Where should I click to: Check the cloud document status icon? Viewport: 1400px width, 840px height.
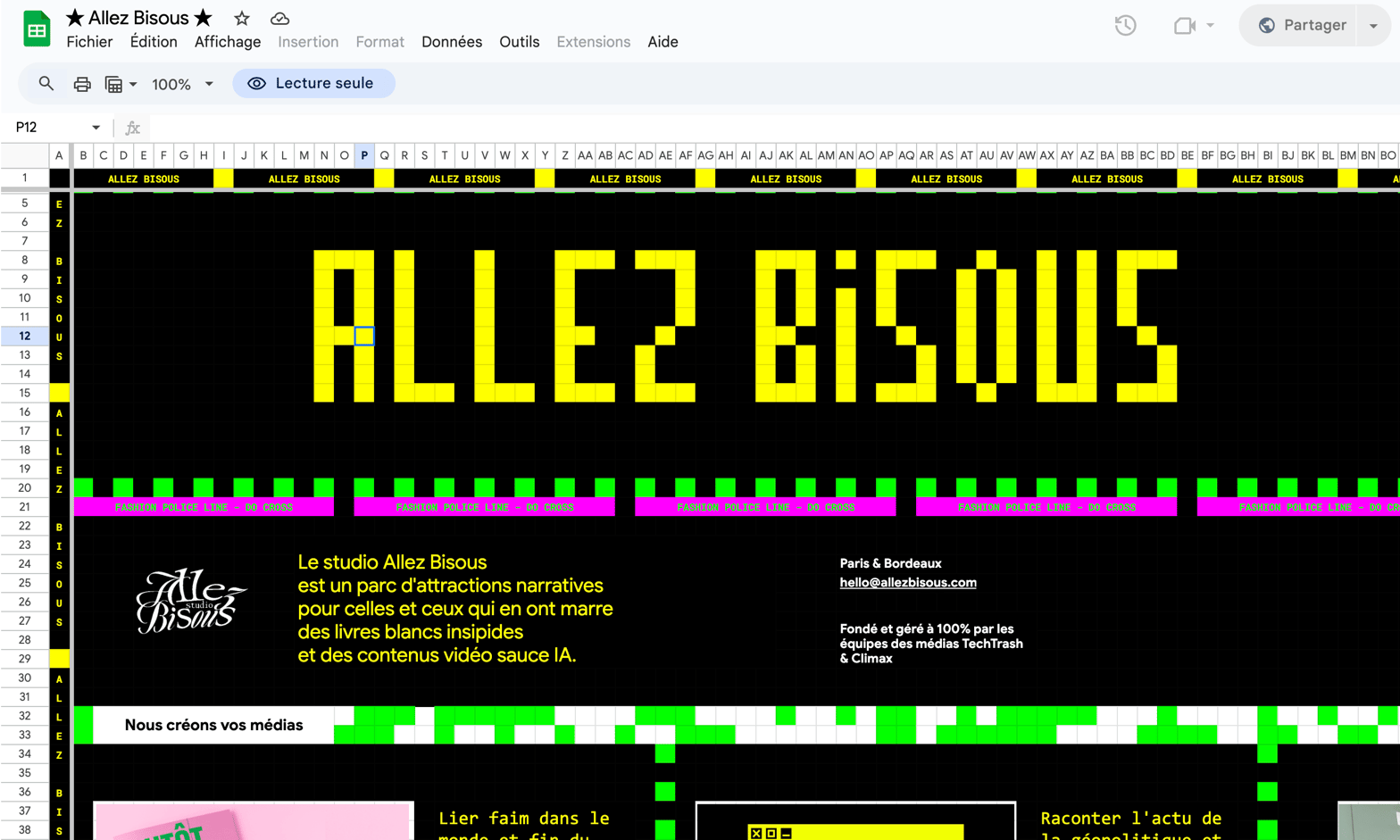279,18
